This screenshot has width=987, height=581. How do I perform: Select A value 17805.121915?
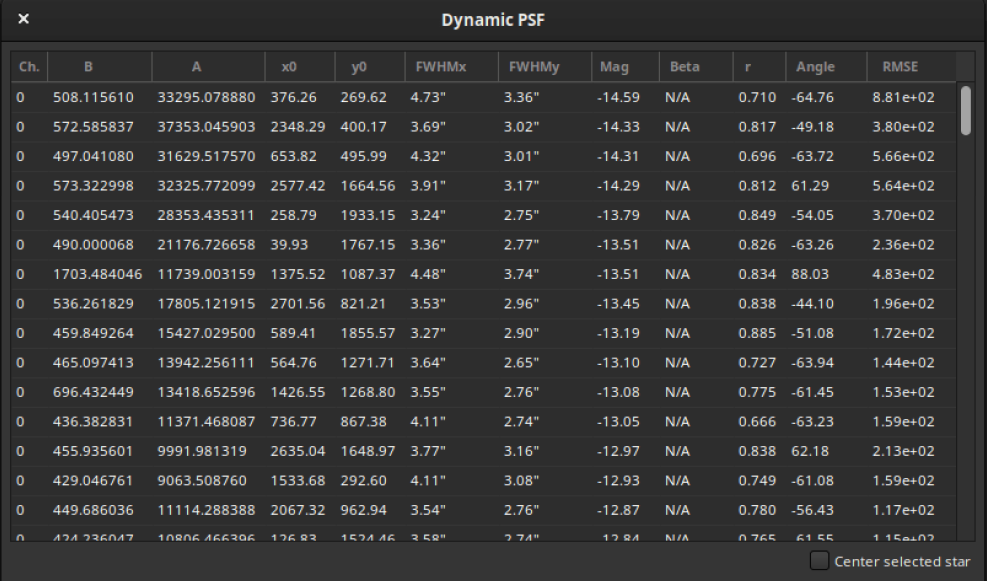click(x=206, y=304)
